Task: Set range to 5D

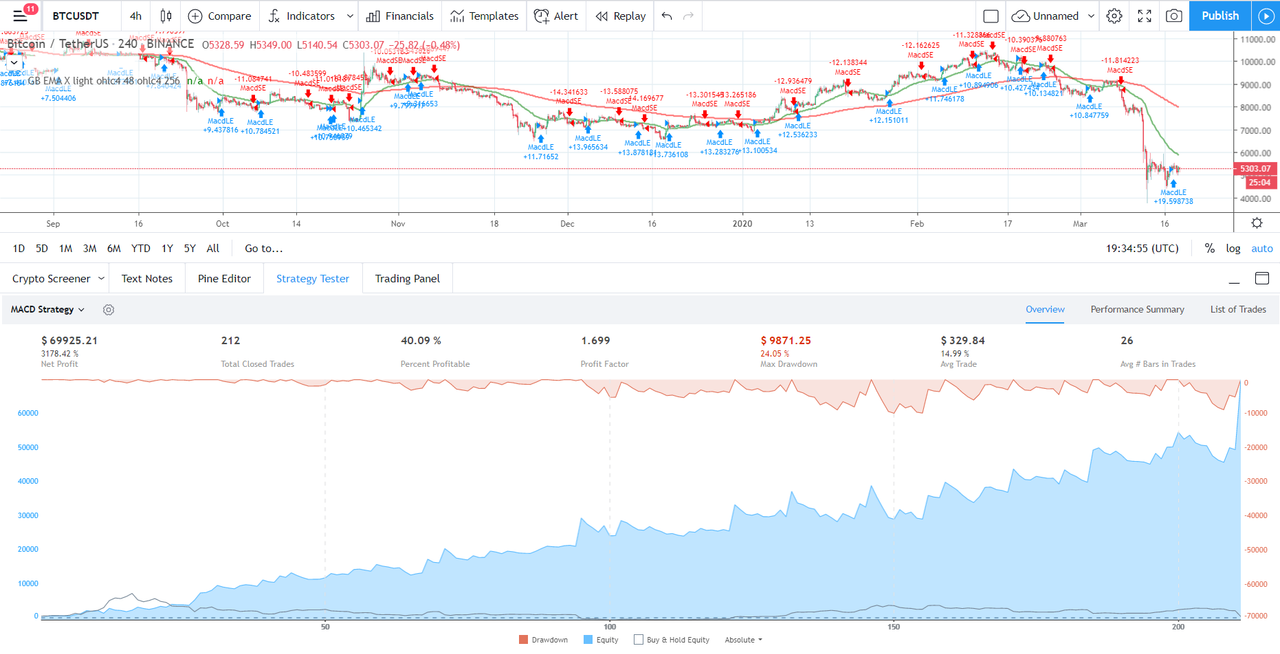Action: click(x=42, y=248)
